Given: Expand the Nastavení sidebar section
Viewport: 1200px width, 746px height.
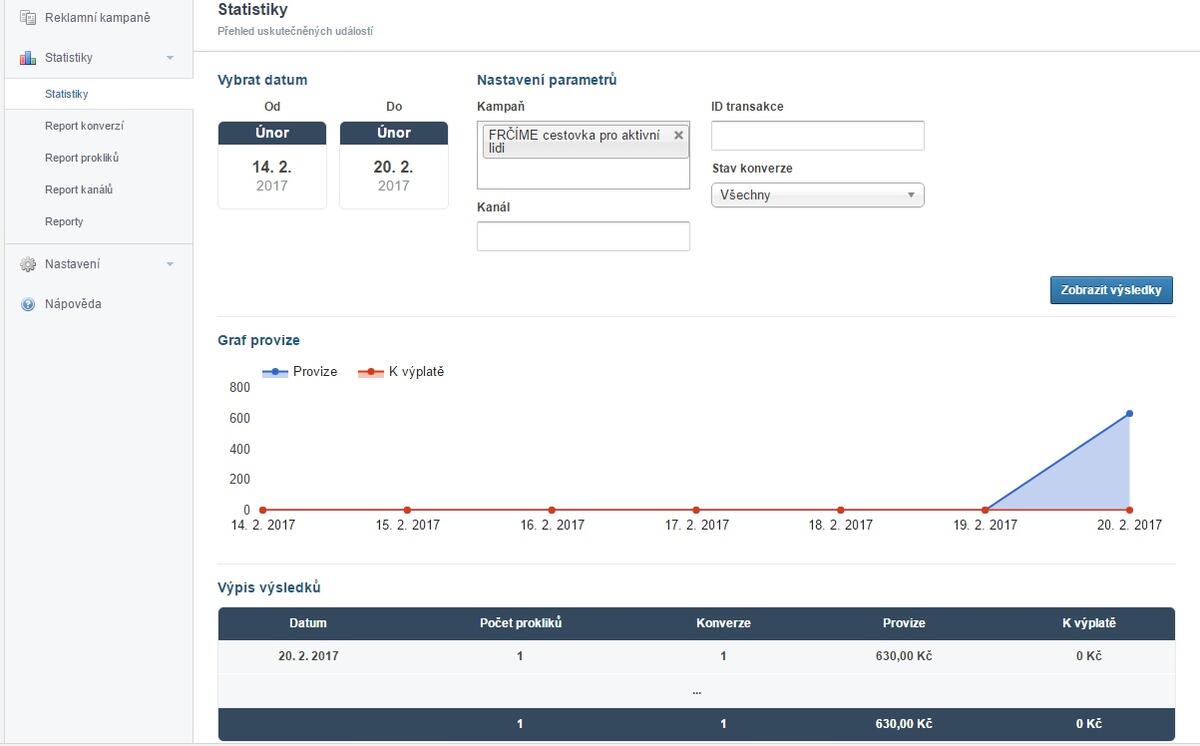Looking at the screenshot, I should point(170,264).
